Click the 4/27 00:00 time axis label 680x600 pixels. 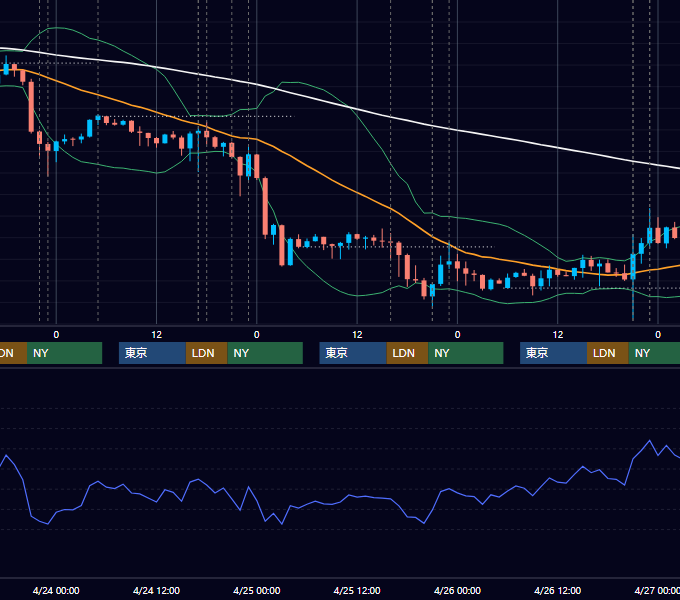click(657, 590)
